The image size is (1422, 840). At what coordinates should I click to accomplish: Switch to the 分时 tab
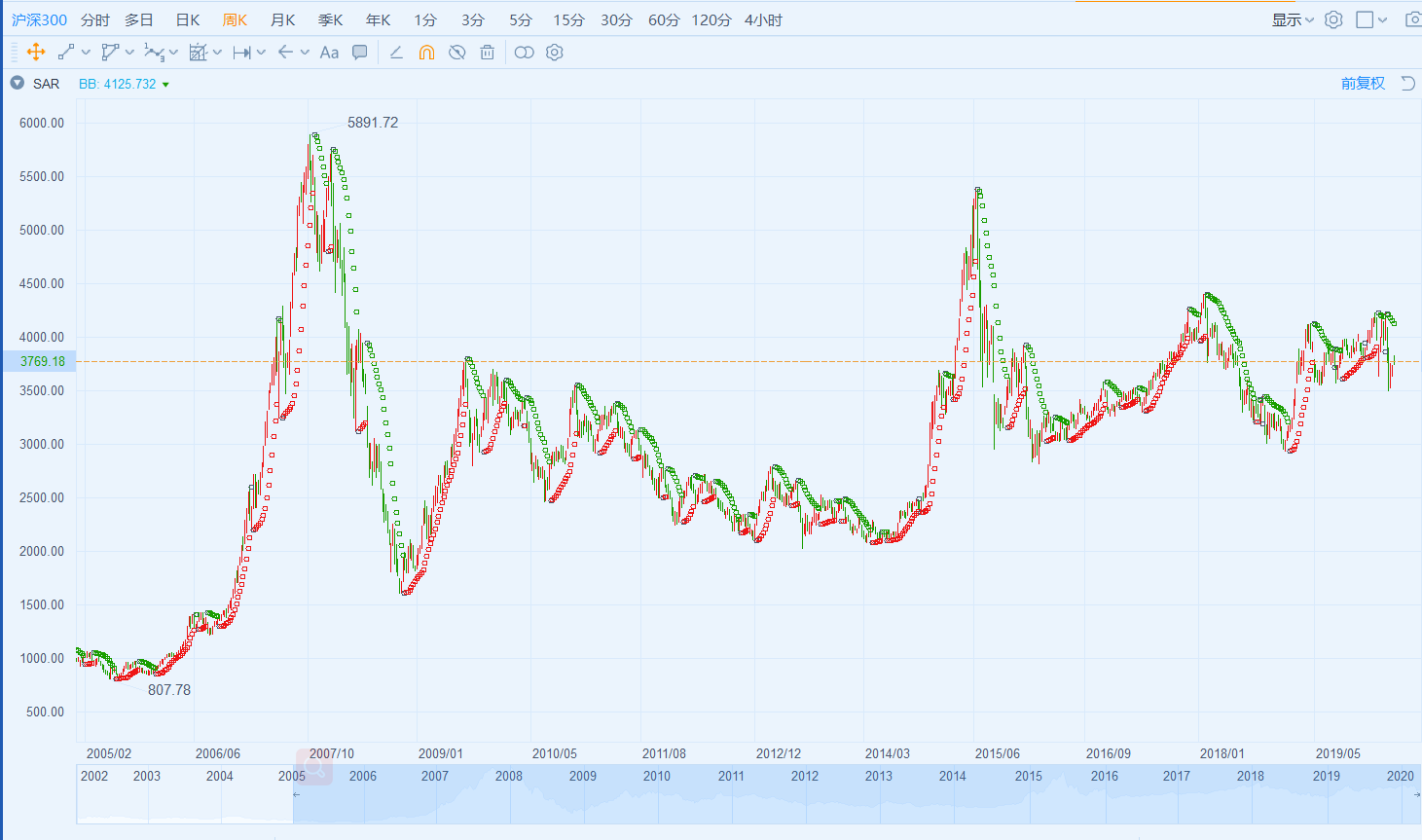click(95, 19)
